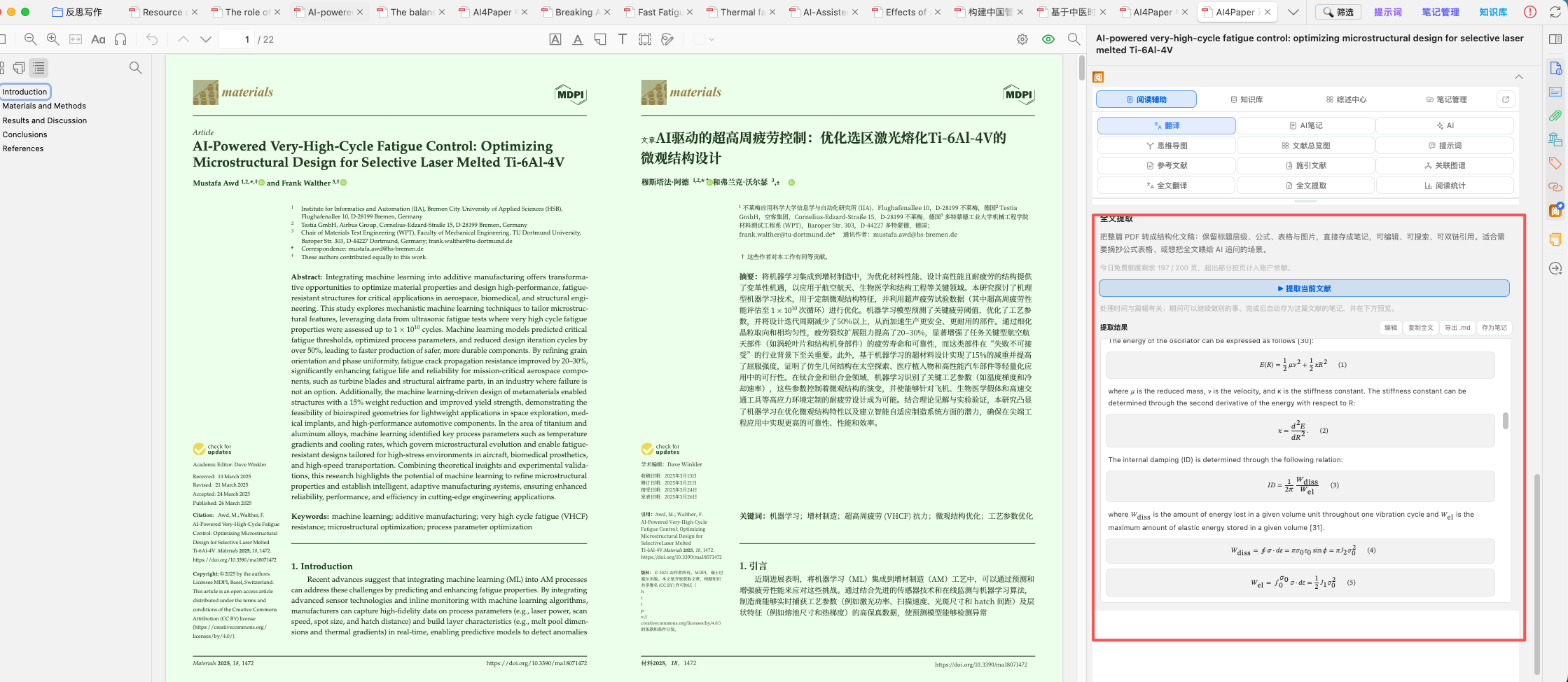
Task: Open the 反思写作 library tab
Action: click(x=77, y=12)
